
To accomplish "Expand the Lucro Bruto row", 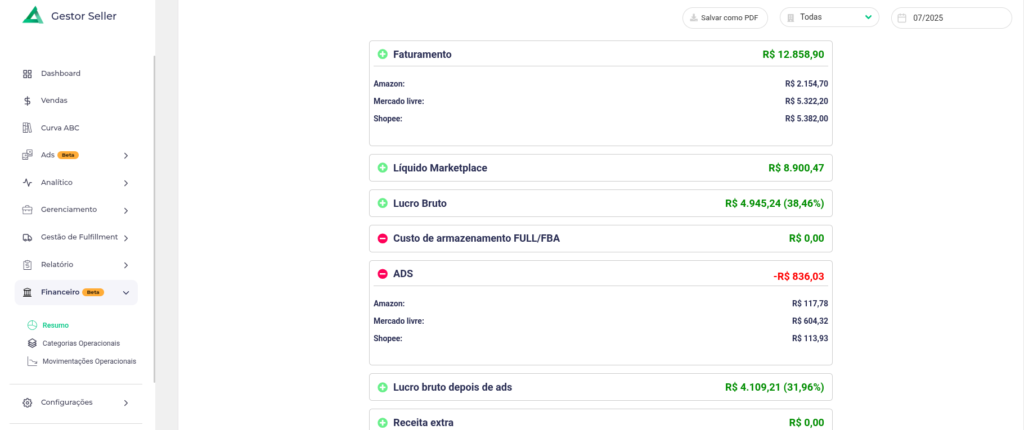I will tap(601, 203).
